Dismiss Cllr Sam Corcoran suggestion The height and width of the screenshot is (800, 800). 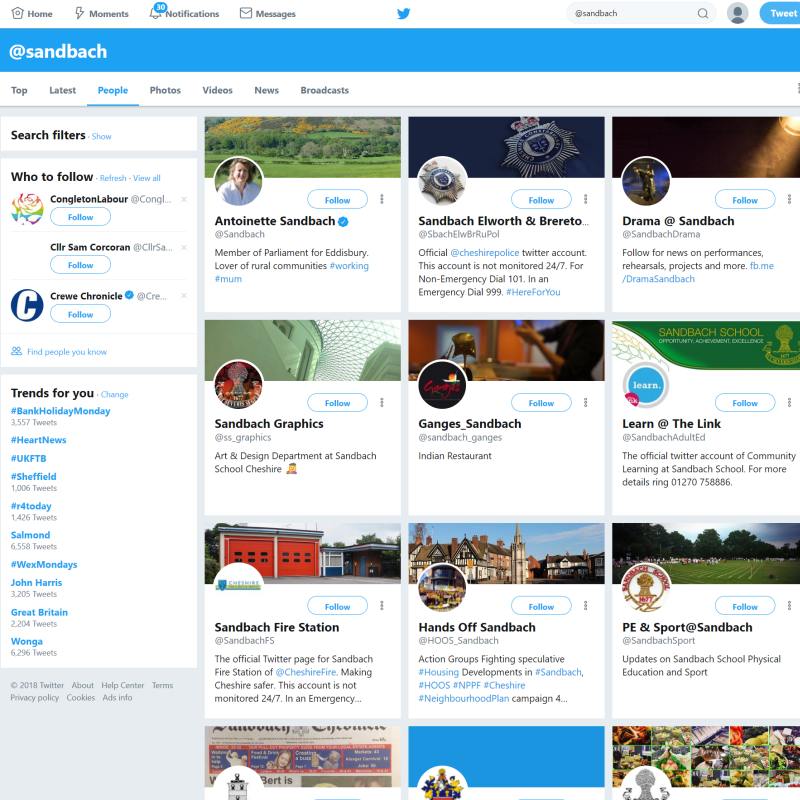(184, 247)
